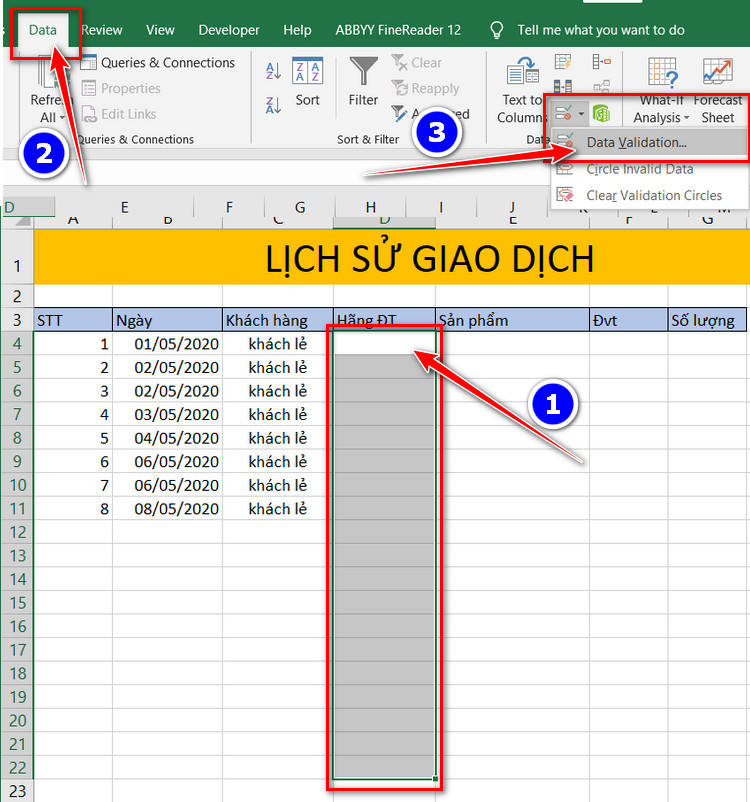
Task: Select the row 1 header
Action: 17,257
